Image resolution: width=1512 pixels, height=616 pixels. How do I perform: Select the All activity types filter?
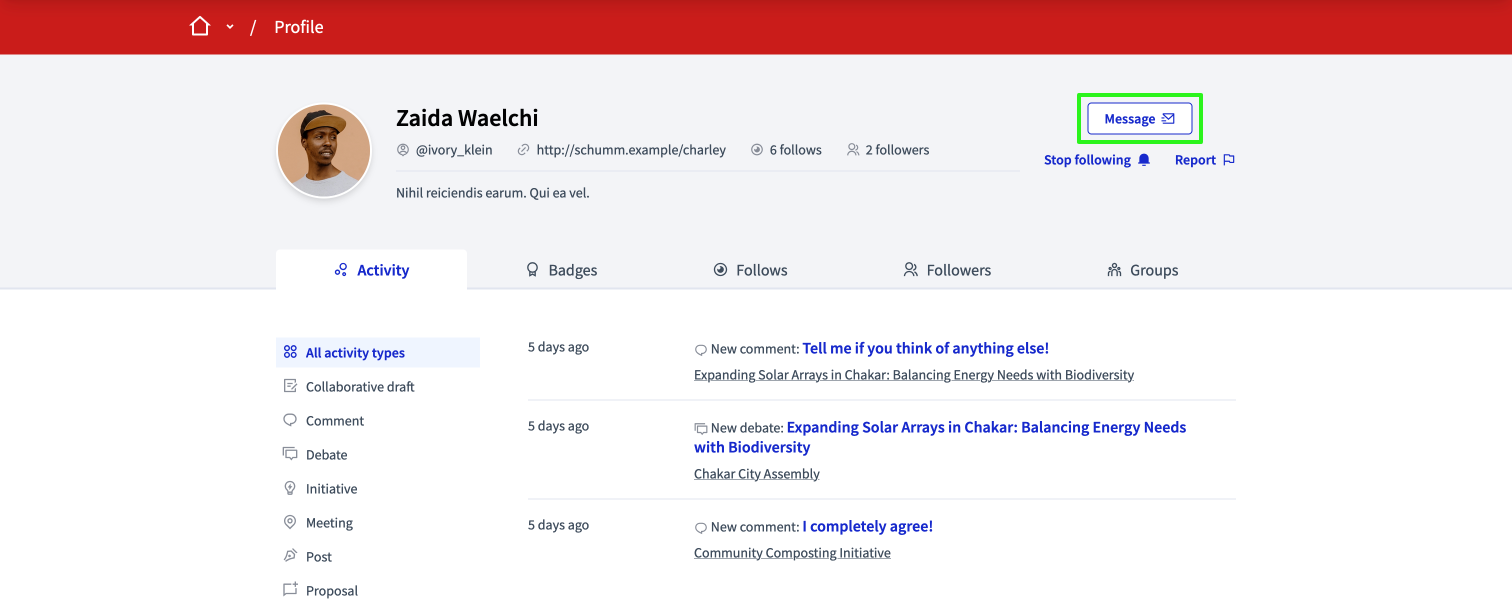[355, 353]
